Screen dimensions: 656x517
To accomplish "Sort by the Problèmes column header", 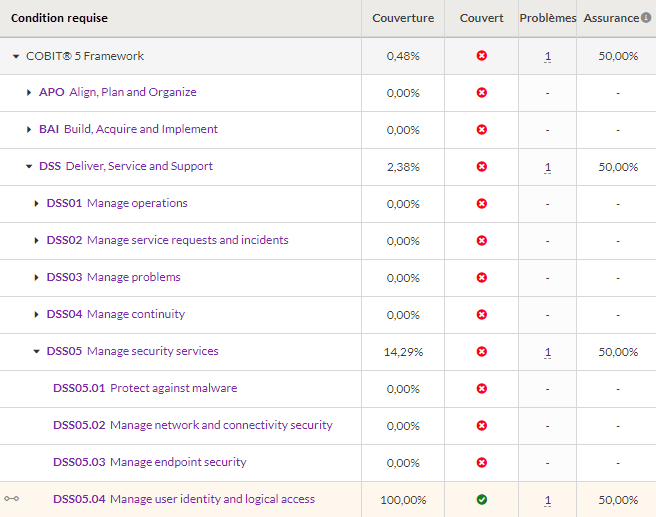I will click(x=548, y=18).
